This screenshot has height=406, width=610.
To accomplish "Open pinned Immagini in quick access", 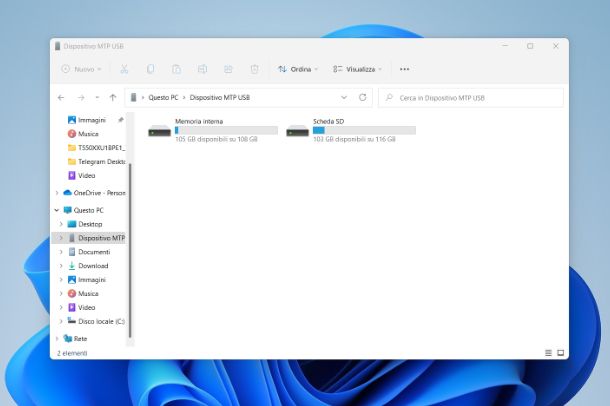I will pyautogui.click(x=92, y=120).
